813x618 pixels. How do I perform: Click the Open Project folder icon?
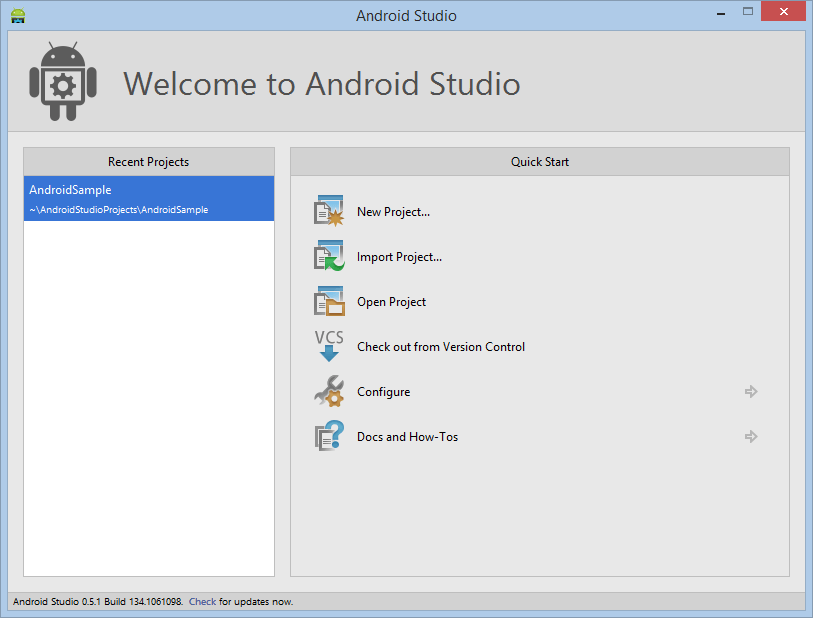(x=329, y=302)
